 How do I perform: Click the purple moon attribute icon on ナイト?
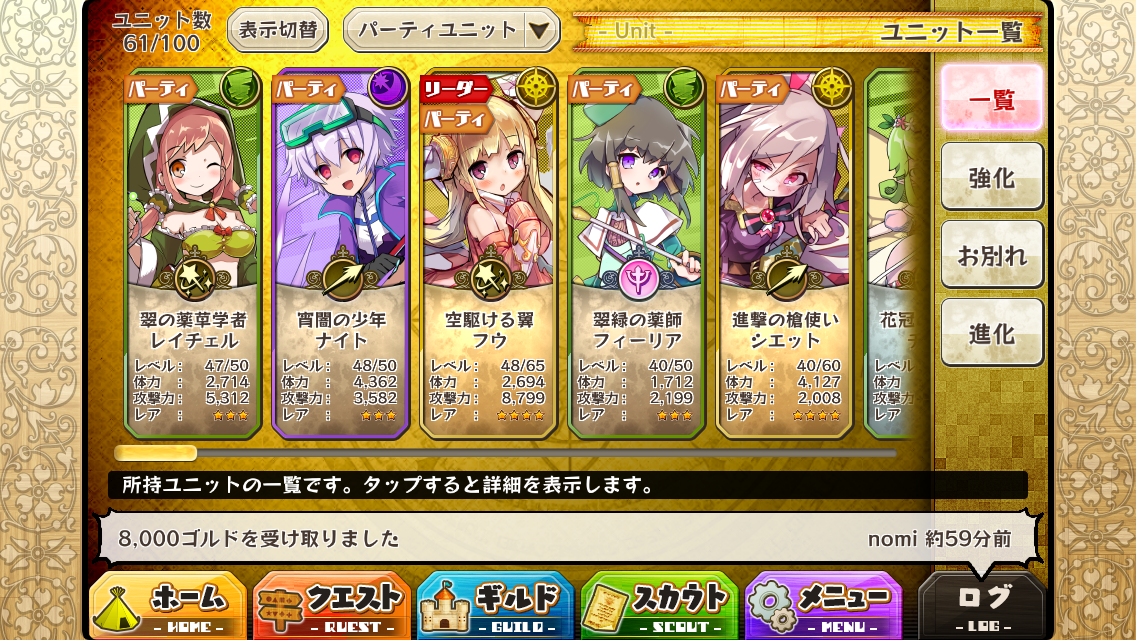pos(388,88)
